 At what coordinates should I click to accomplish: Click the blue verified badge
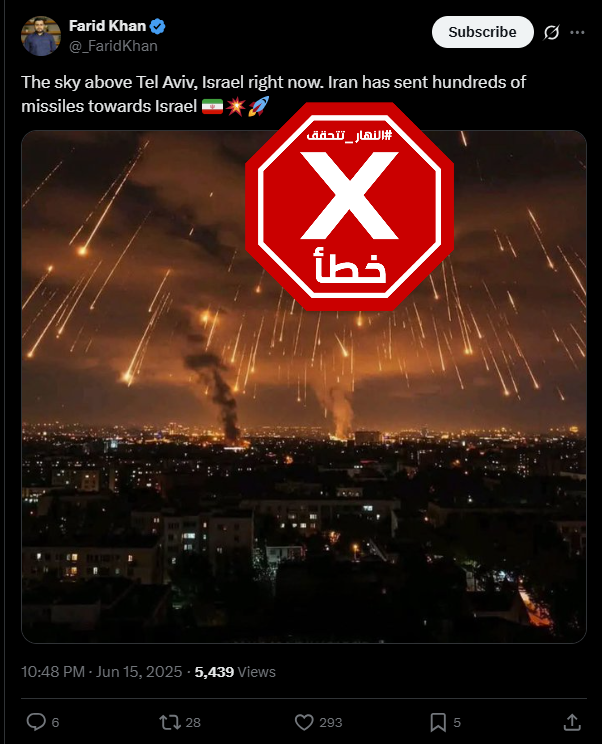point(157,26)
